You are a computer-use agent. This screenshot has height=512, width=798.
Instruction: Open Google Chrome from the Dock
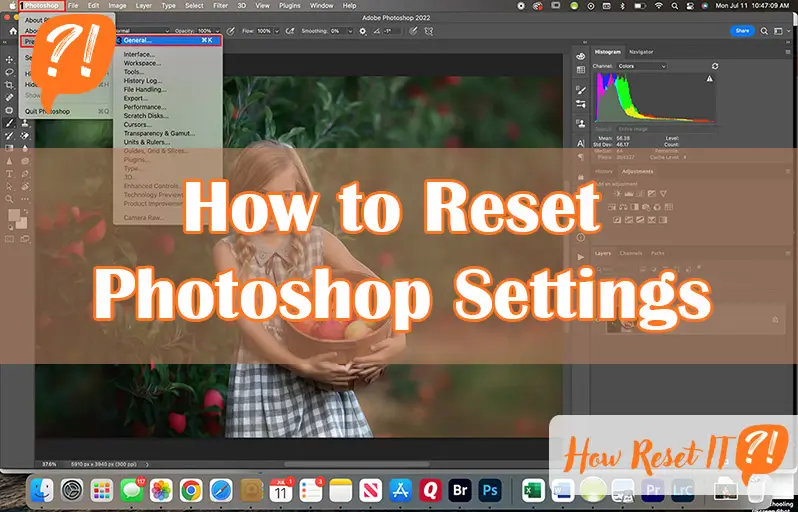(191, 491)
